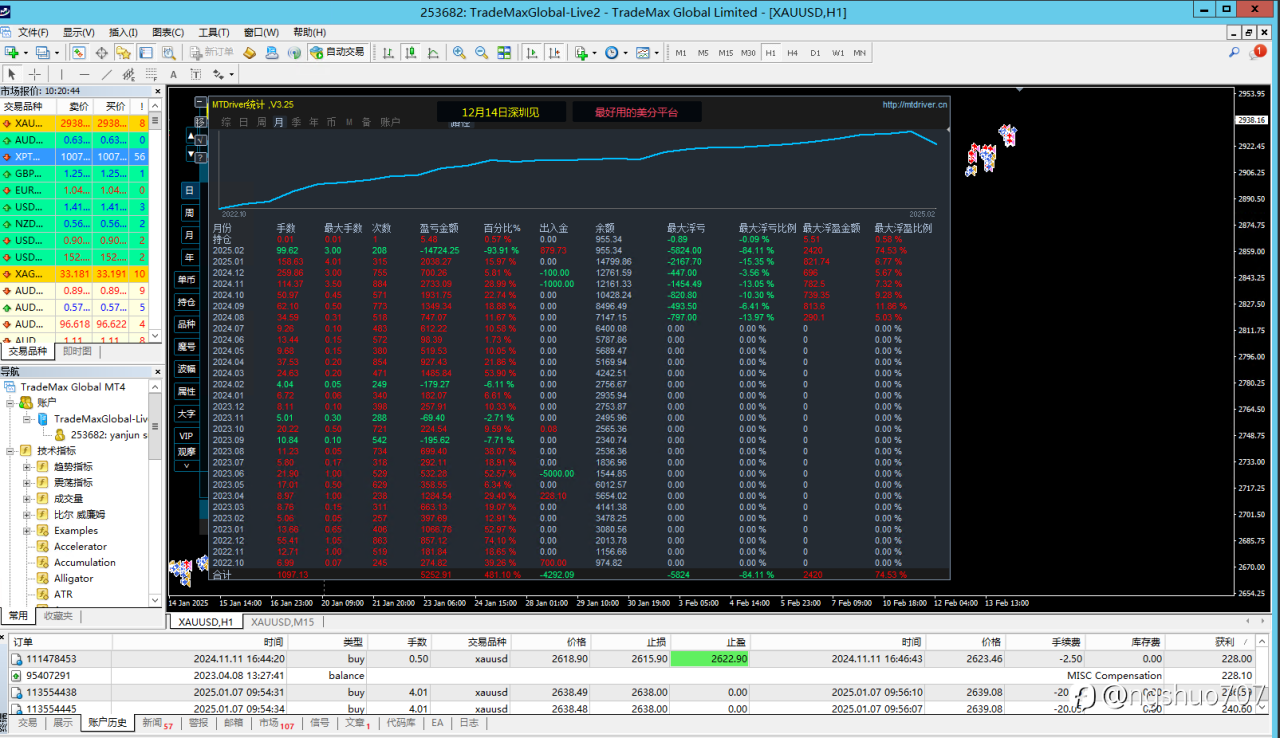The height and width of the screenshot is (738, 1280).
Task: Switch chart timeframe to H4
Action: tap(792, 53)
